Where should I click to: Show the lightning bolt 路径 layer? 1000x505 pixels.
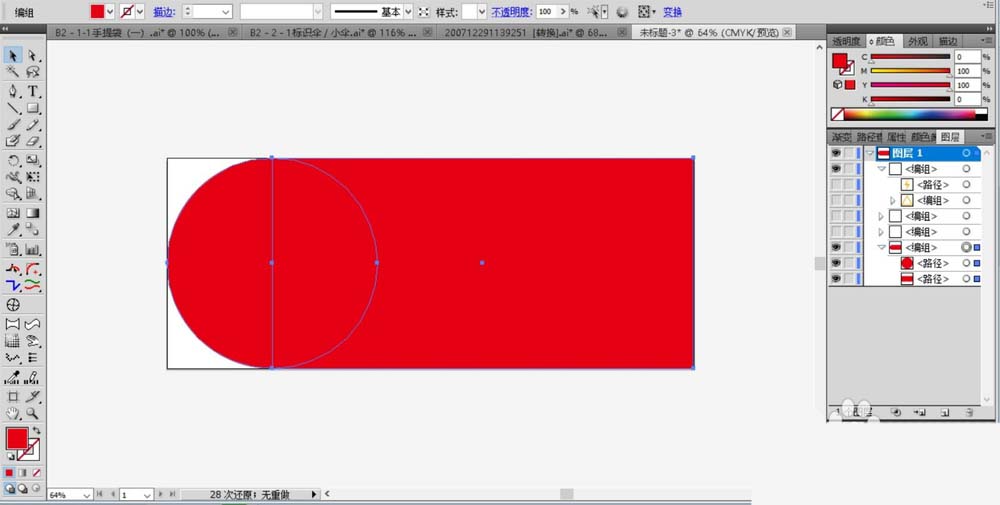(835, 184)
